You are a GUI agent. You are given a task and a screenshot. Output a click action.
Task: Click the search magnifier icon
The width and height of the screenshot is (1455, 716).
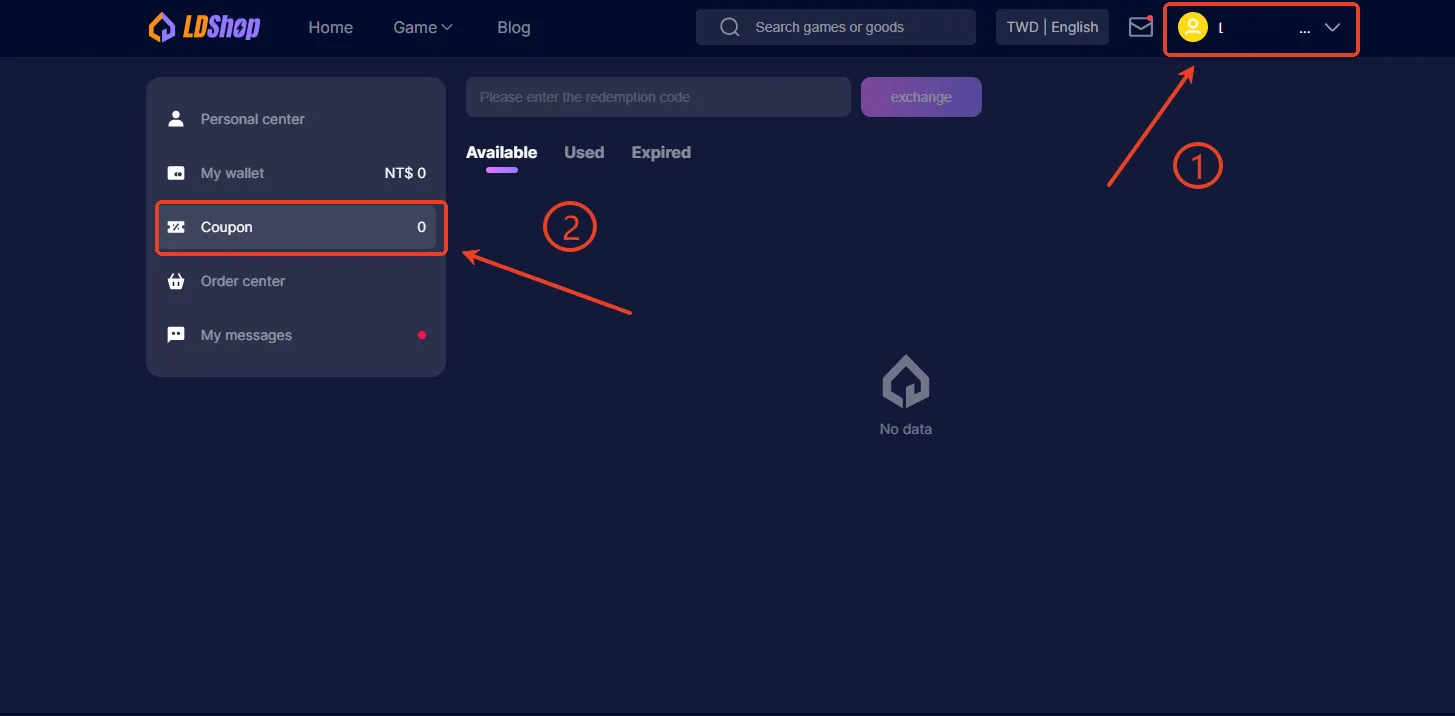730,27
